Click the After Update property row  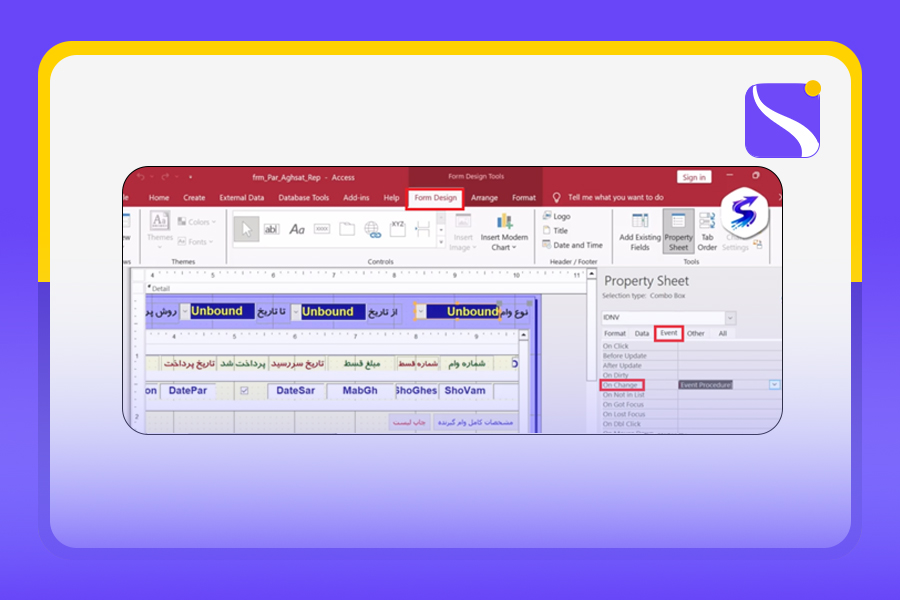click(691, 366)
